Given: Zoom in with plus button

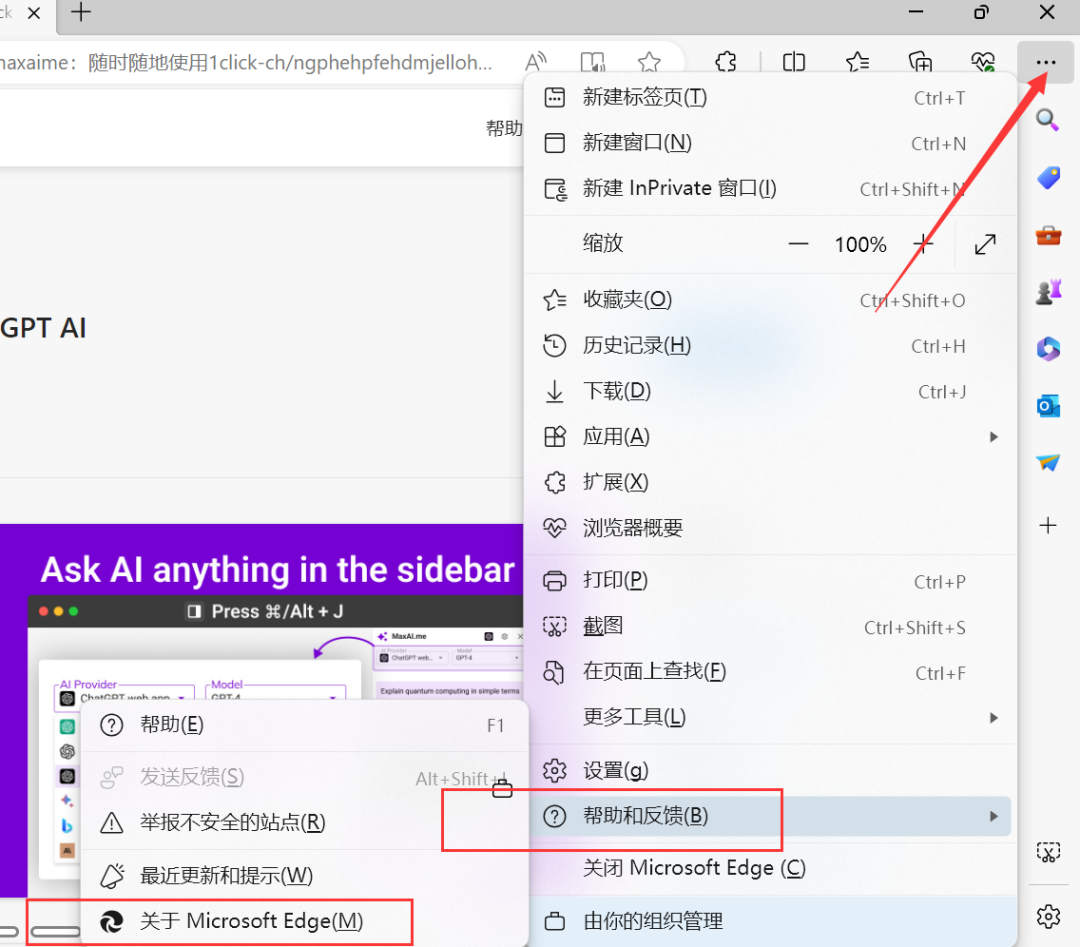Looking at the screenshot, I should tap(923, 244).
